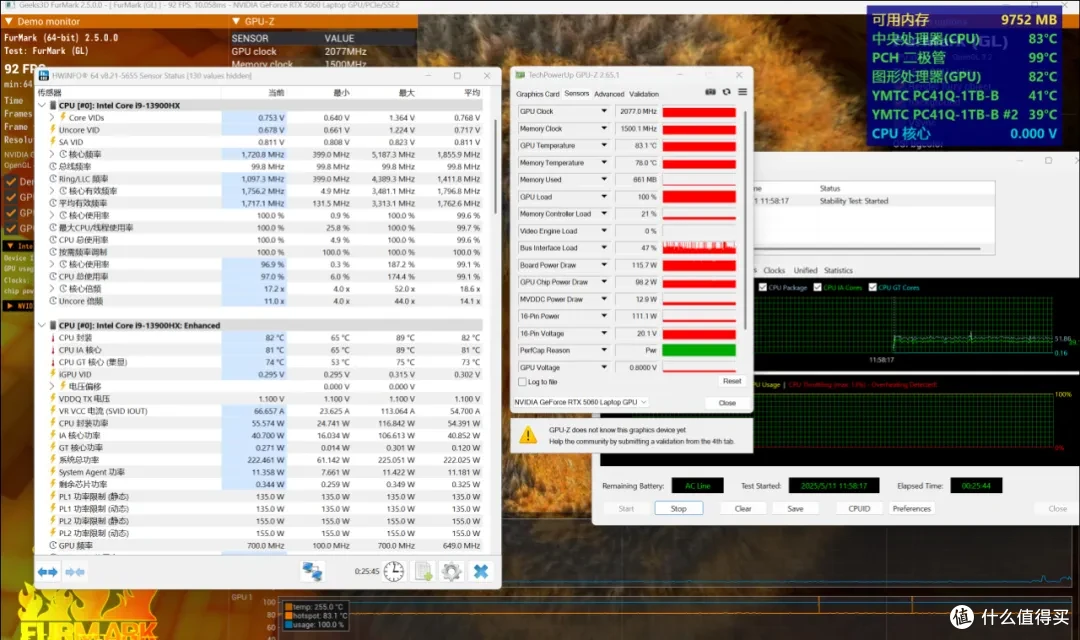Open Board Power Draw dropdown arrow

tap(604, 265)
